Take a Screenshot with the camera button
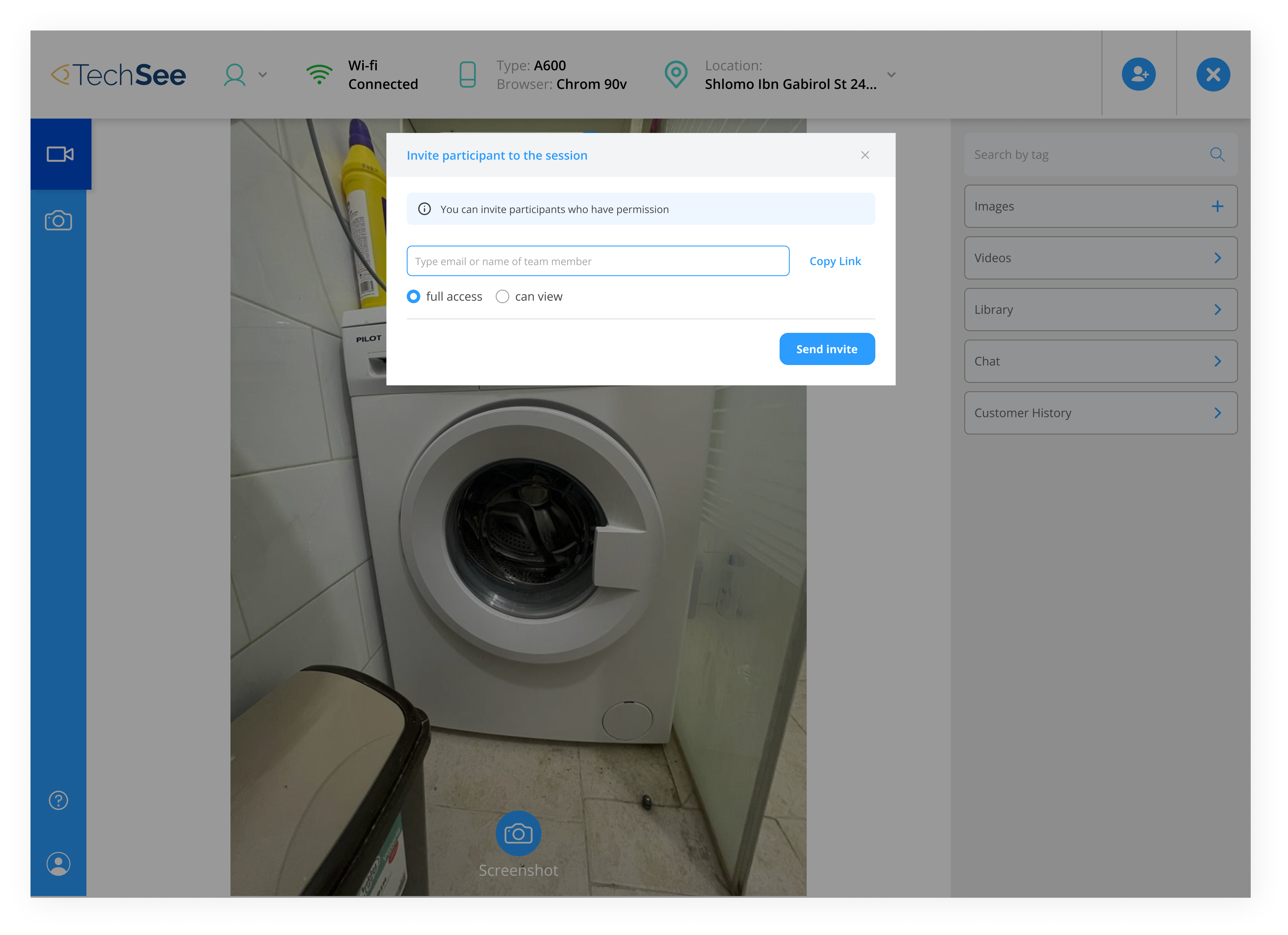Viewport: 1288px width, 935px height. pyautogui.click(x=519, y=833)
